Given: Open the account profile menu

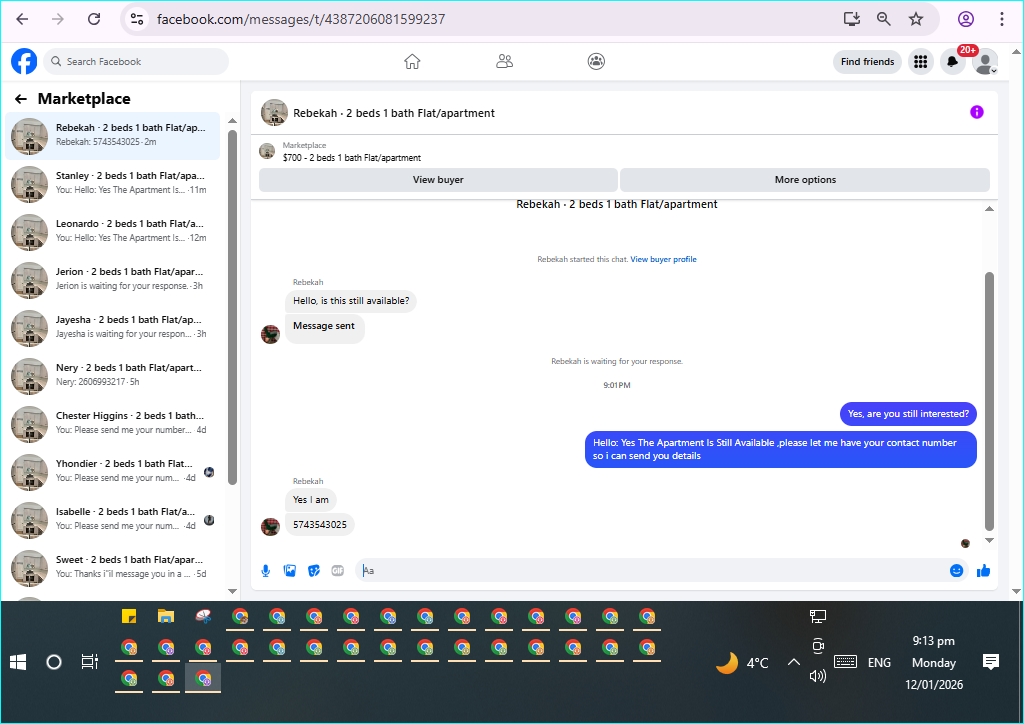Looking at the screenshot, I should tap(985, 61).
